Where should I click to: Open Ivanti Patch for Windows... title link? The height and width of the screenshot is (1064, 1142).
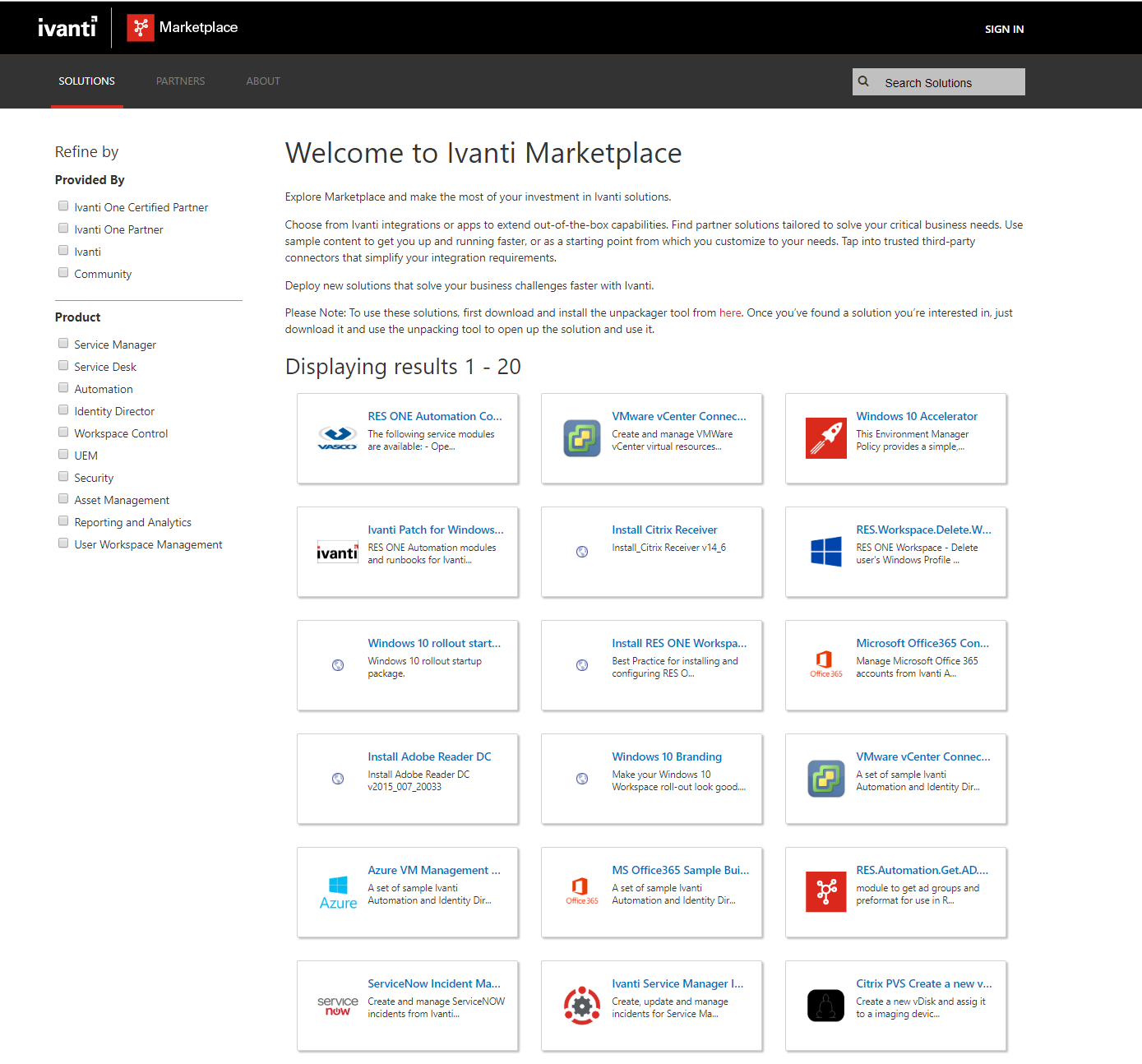[436, 530]
